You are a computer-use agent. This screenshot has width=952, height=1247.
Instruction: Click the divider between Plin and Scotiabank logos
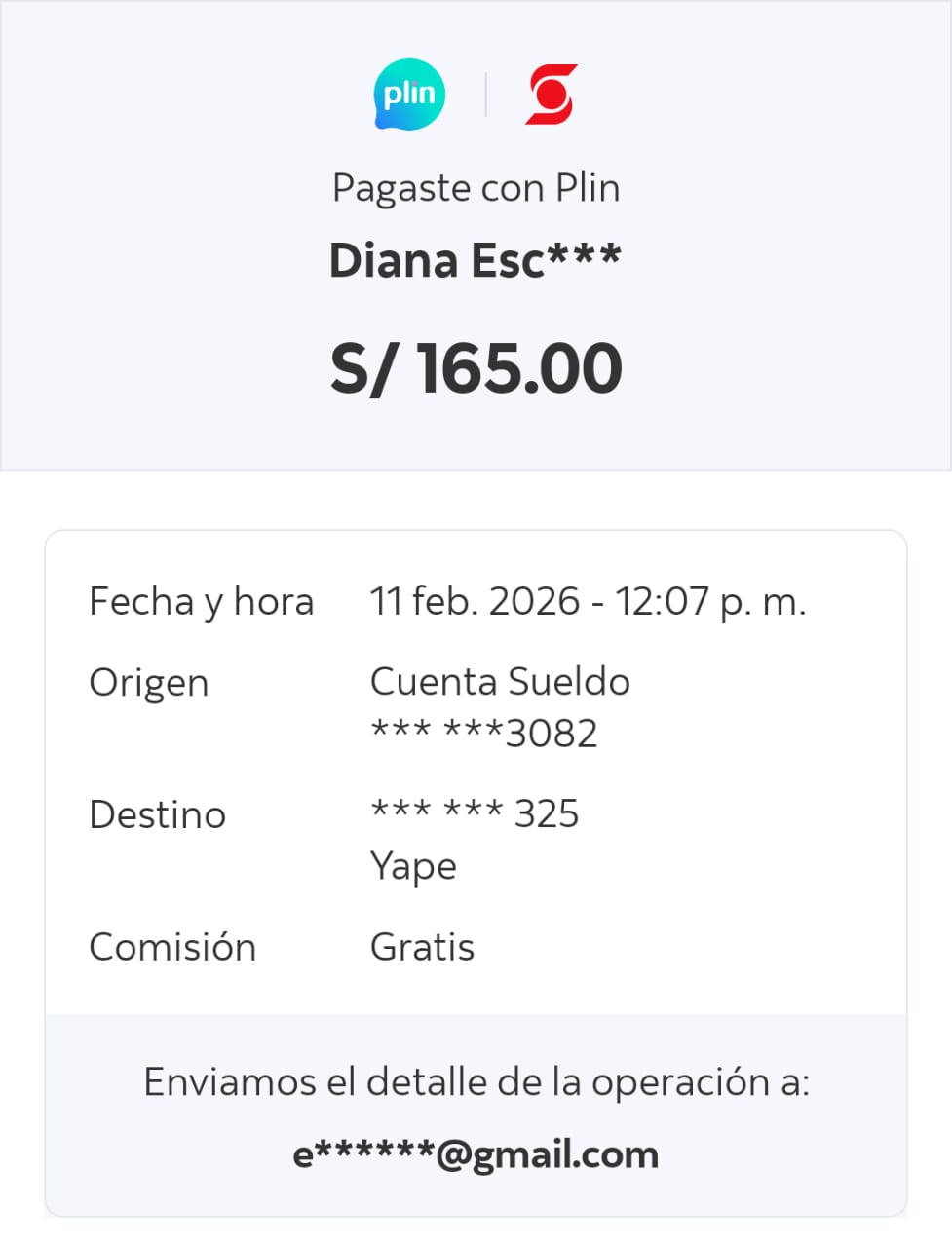[485, 94]
